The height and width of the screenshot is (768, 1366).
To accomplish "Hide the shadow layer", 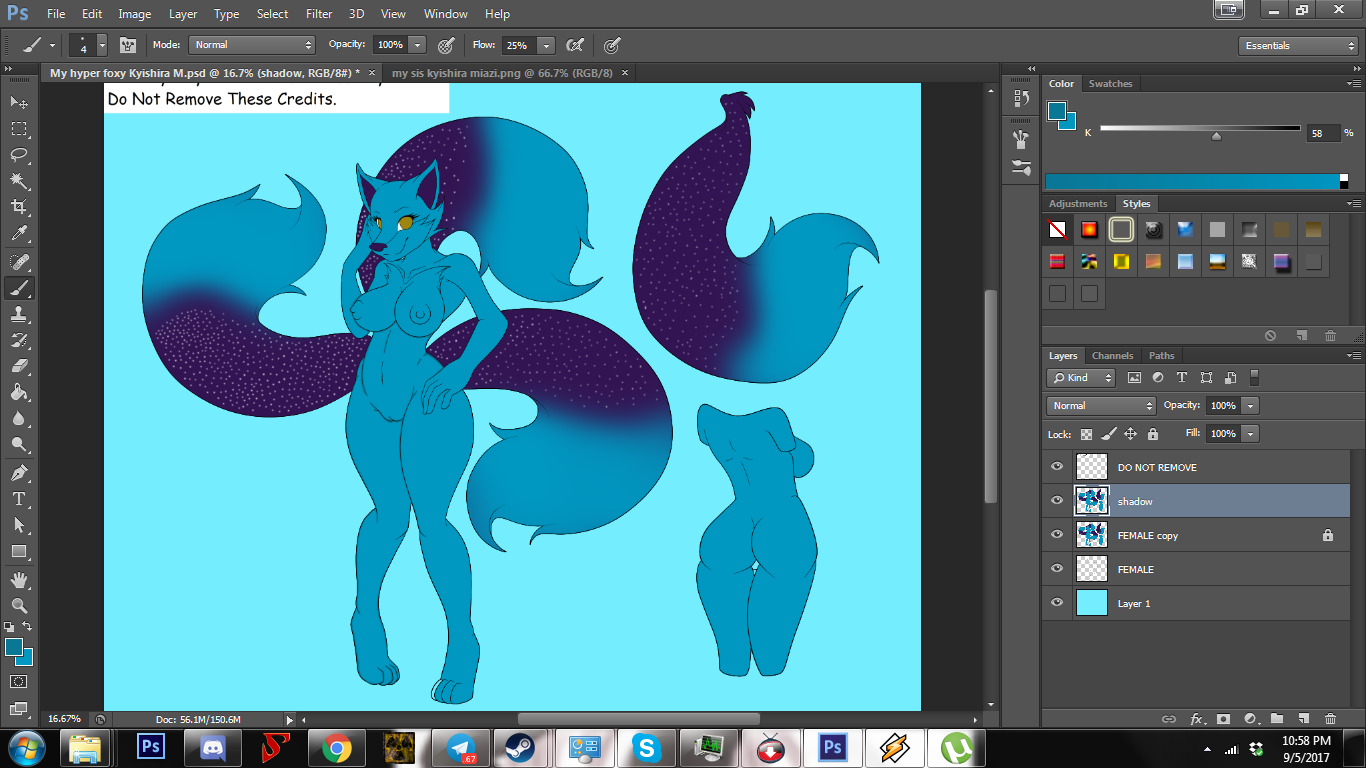I will (x=1057, y=501).
